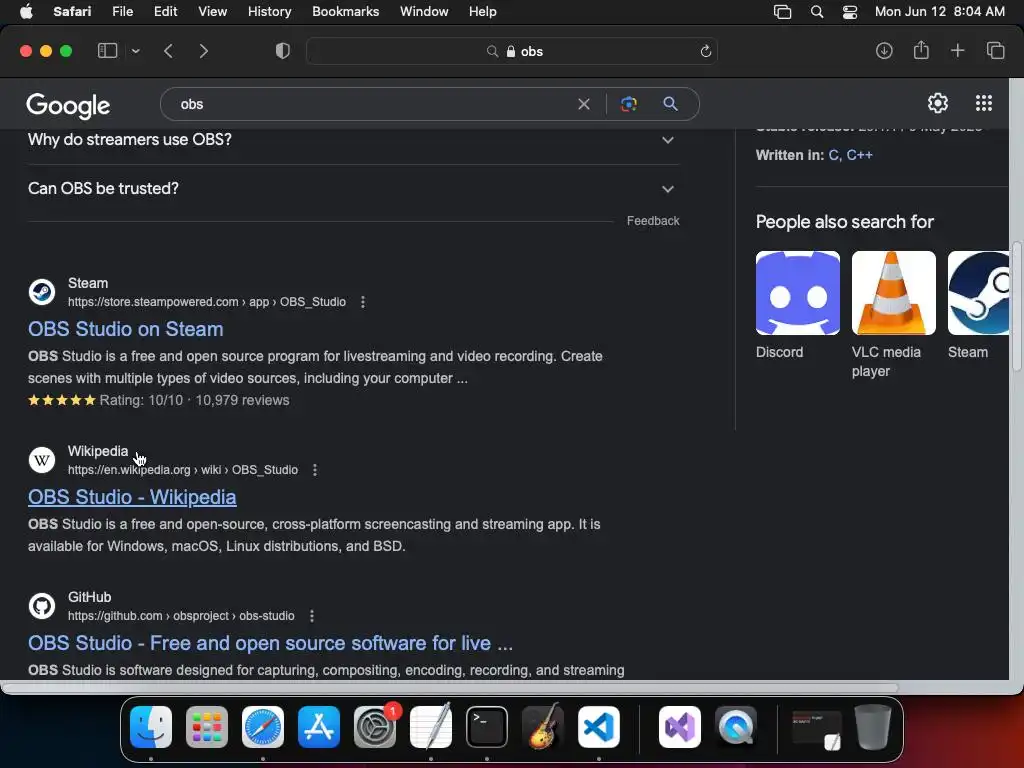1024x768 pixels.
Task: Click the Feedback link
Action: pos(653,221)
